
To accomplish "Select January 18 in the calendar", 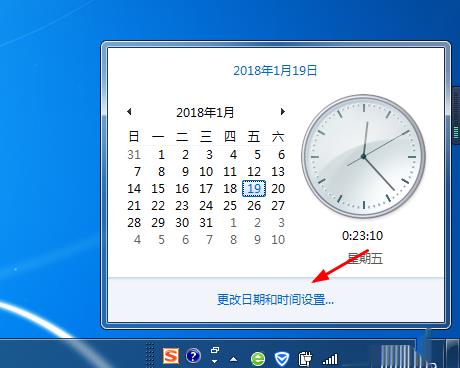I will [230, 189].
